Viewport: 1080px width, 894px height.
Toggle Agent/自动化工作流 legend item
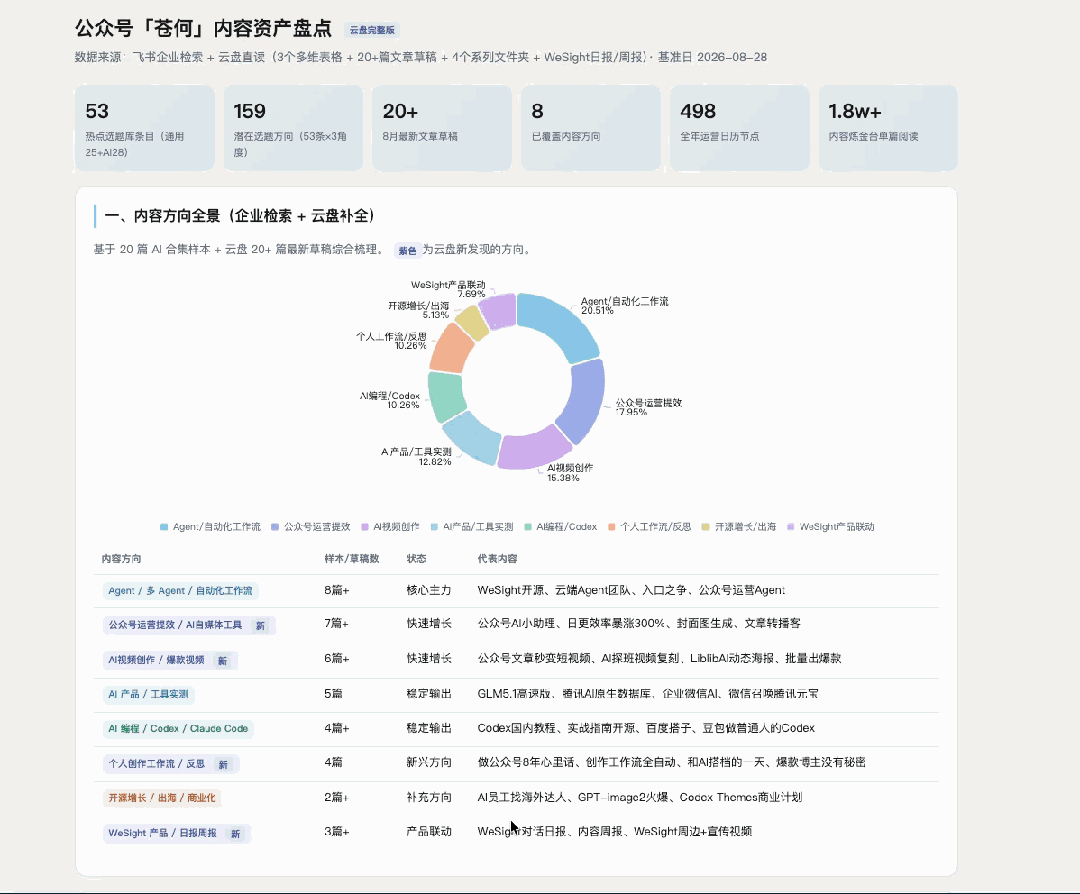(x=210, y=527)
